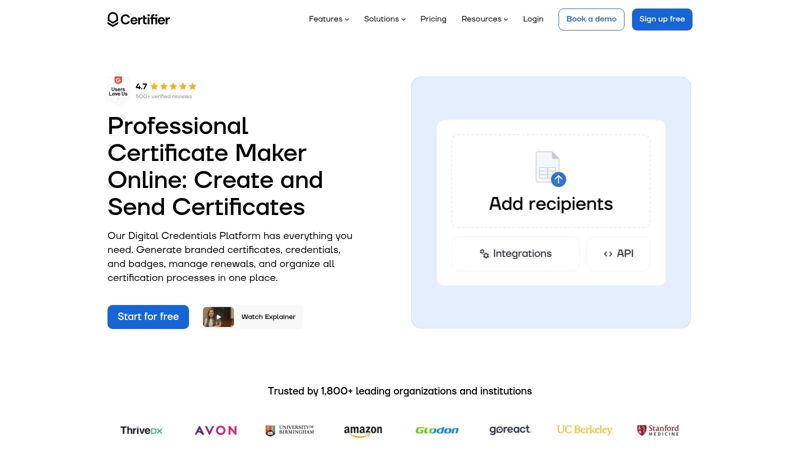Viewport: 800px width, 450px height.
Task: Click the Stanford Medicine logo
Action: pos(657,430)
